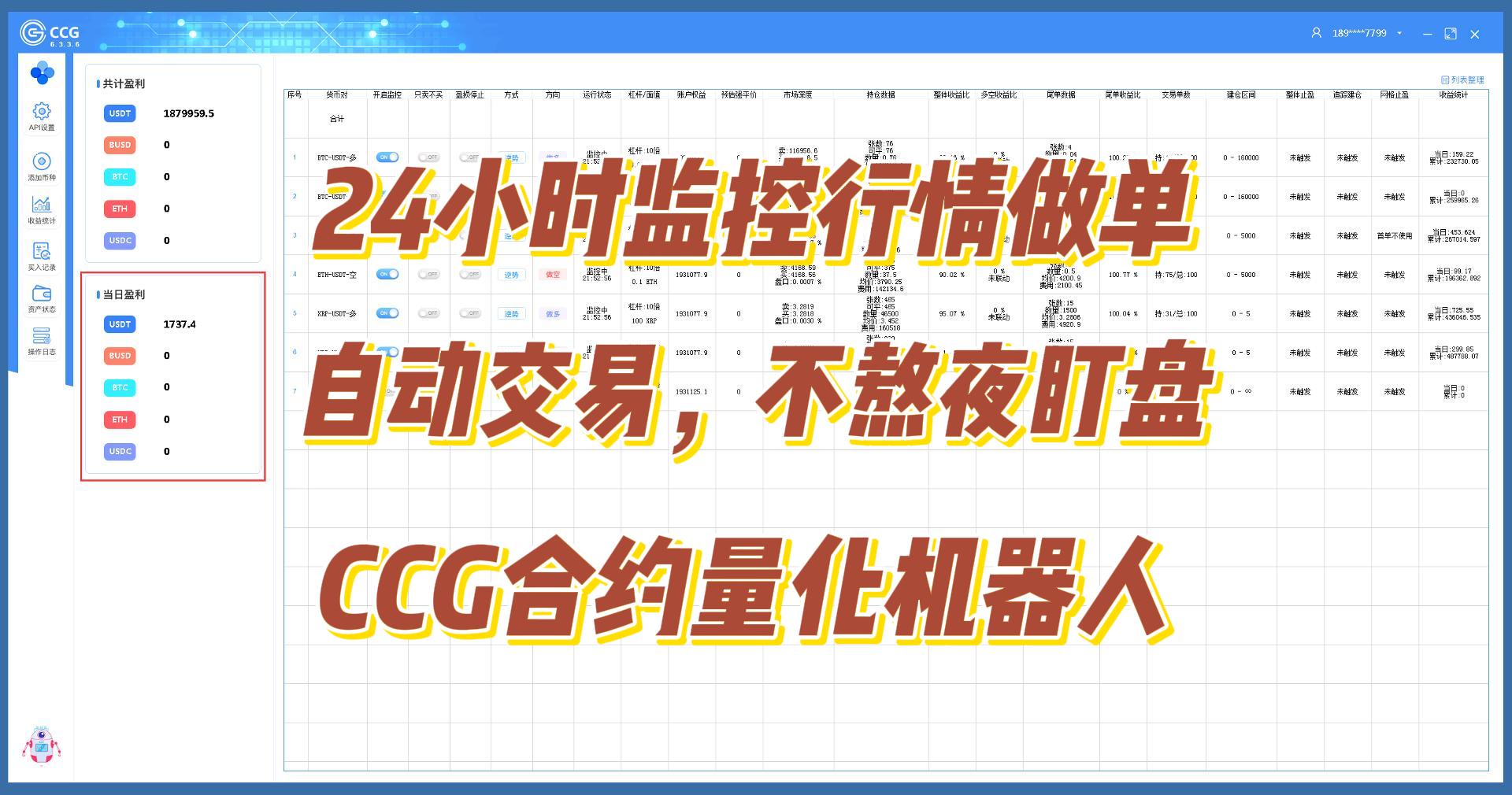Click the BTC badge under 共计盈利
This screenshot has height=795, width=1512.
point(120,176)
